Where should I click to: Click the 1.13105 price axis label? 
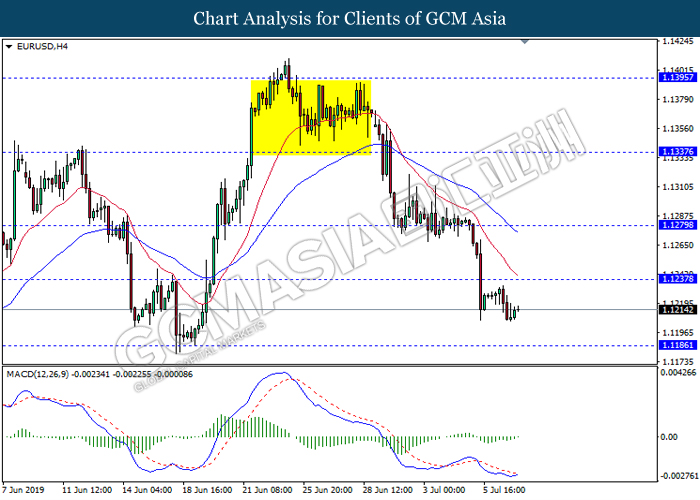tap(678, 187)
